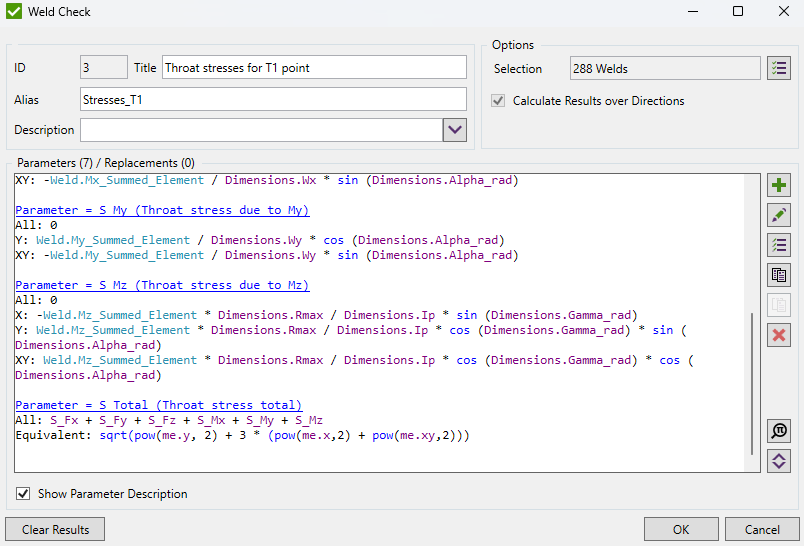This screenshot has width=804, height=546.
Task: Expand the Description dropdown arrow
Action: [455, 130]
